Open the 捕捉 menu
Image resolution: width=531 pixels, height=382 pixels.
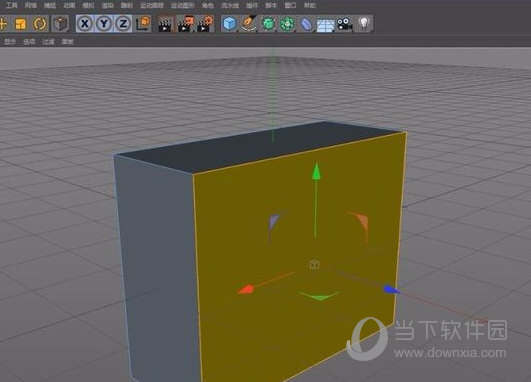point(50,5)
